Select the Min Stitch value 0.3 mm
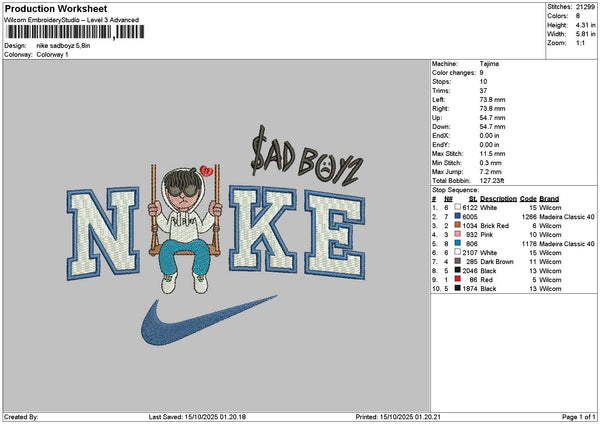 tap(491, 163)
